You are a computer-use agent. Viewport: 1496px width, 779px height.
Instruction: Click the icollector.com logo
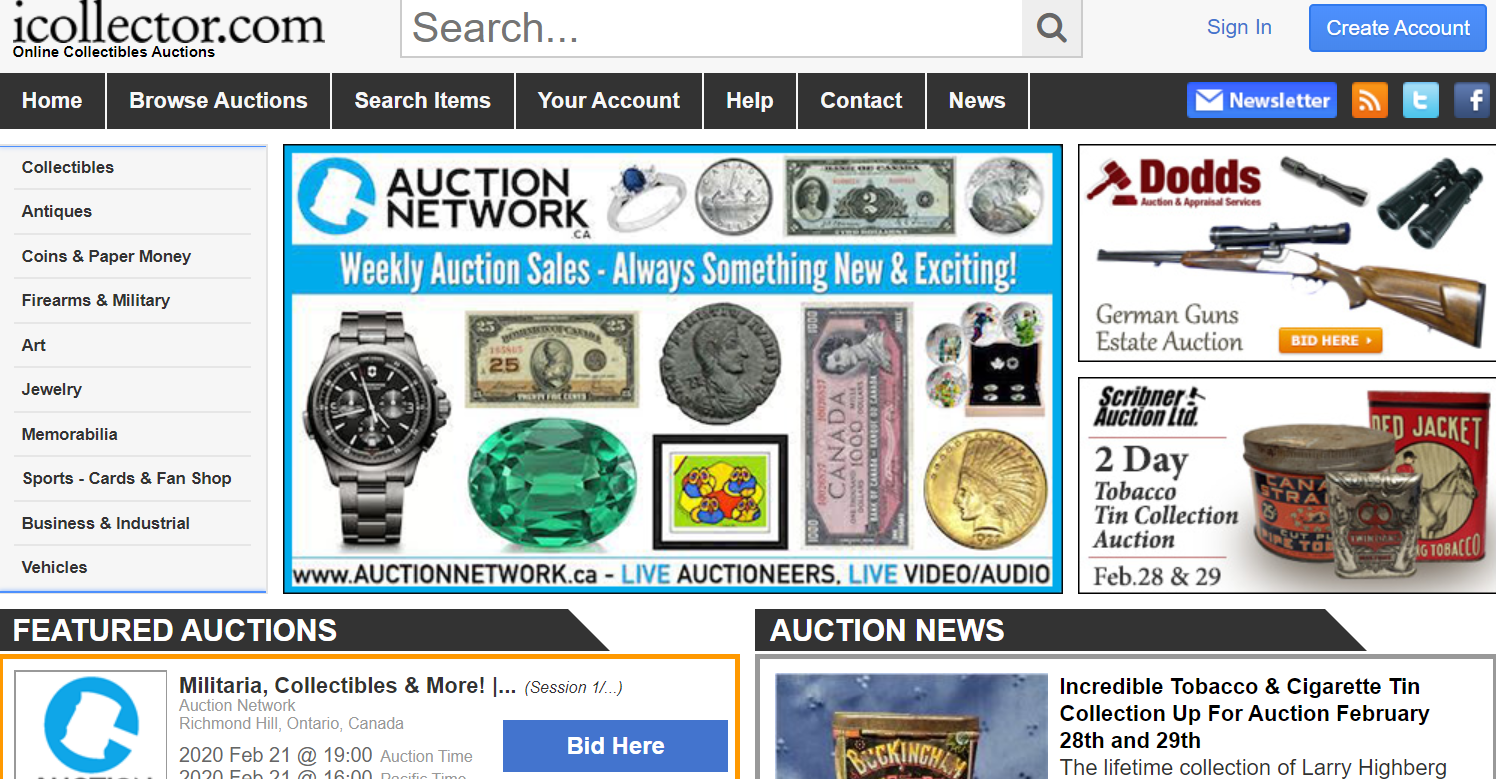(168, 30)
